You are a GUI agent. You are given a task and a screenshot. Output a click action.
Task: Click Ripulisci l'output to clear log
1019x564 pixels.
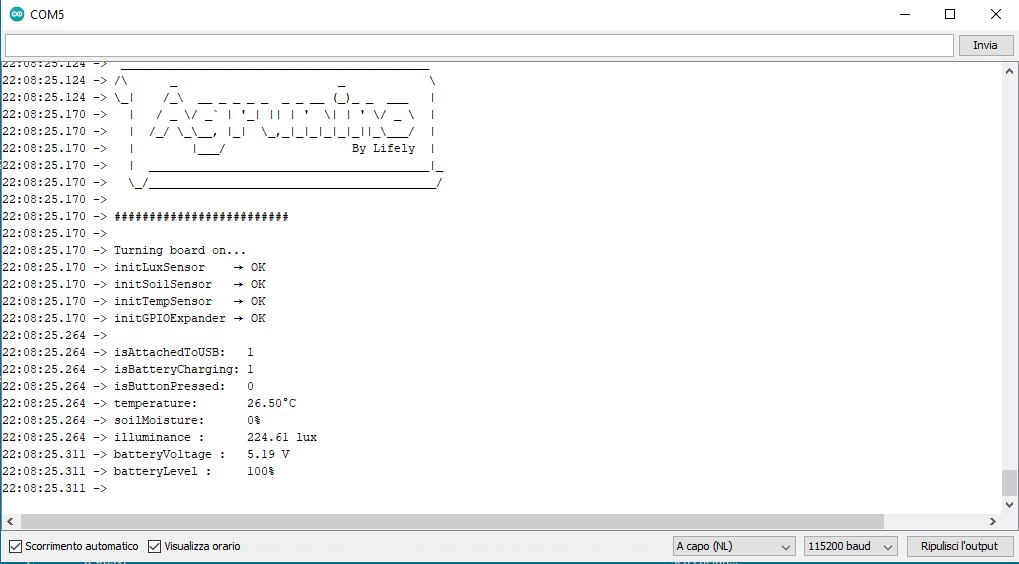pyautogui.click(x=959, y=546)
